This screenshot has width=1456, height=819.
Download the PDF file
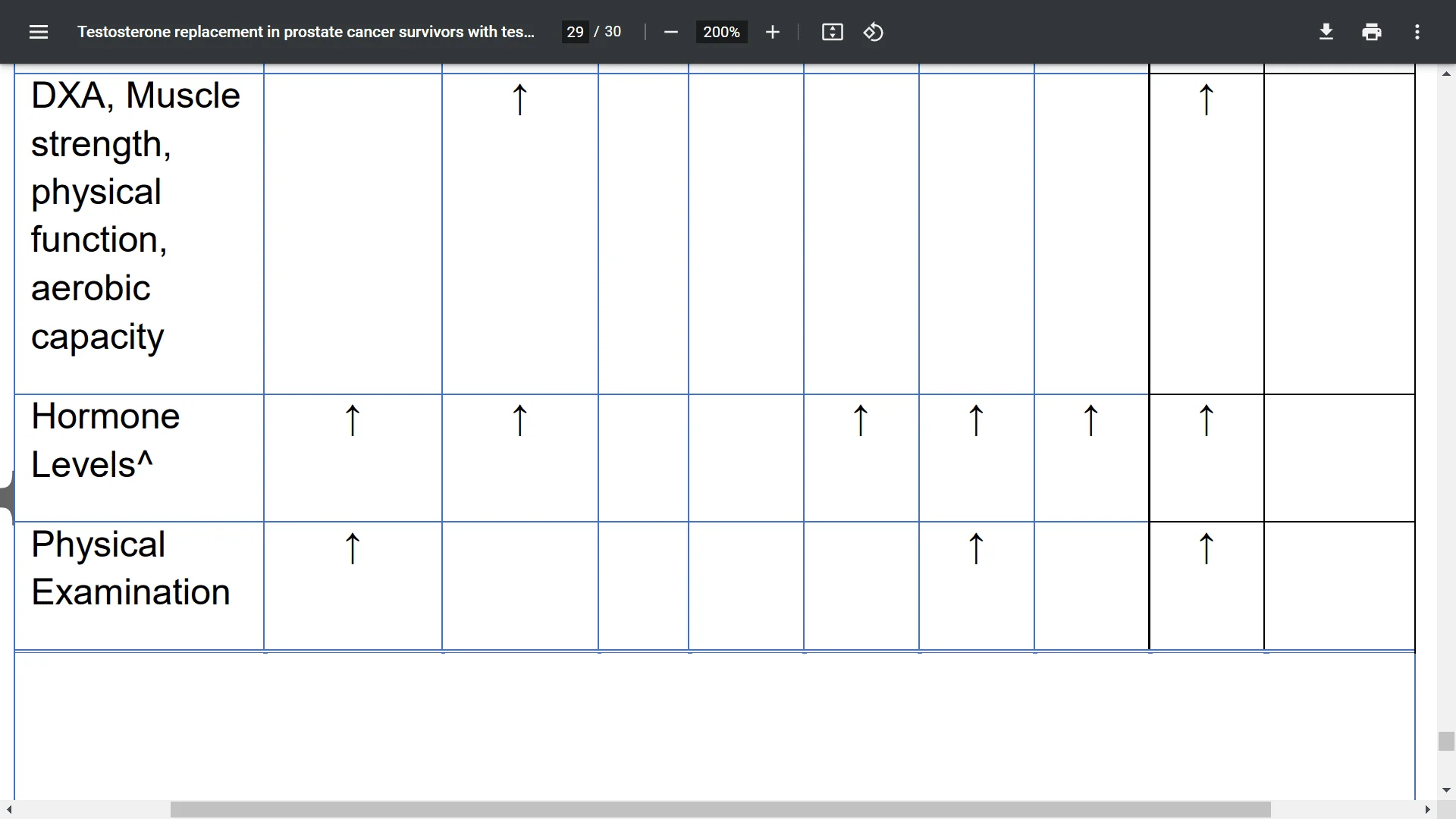(x=1326, y=32)
